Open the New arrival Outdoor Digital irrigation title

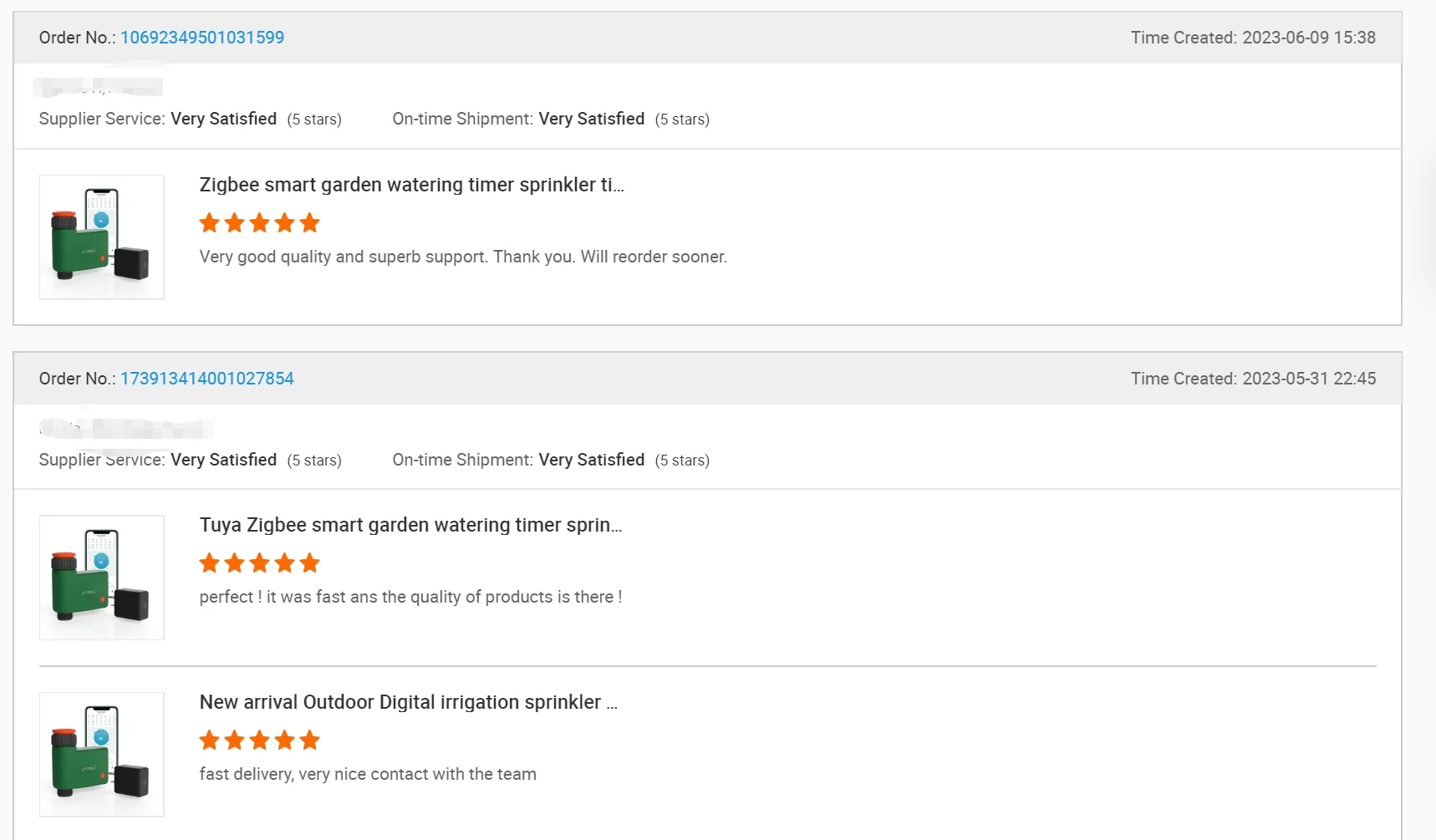tap(408, 702)
